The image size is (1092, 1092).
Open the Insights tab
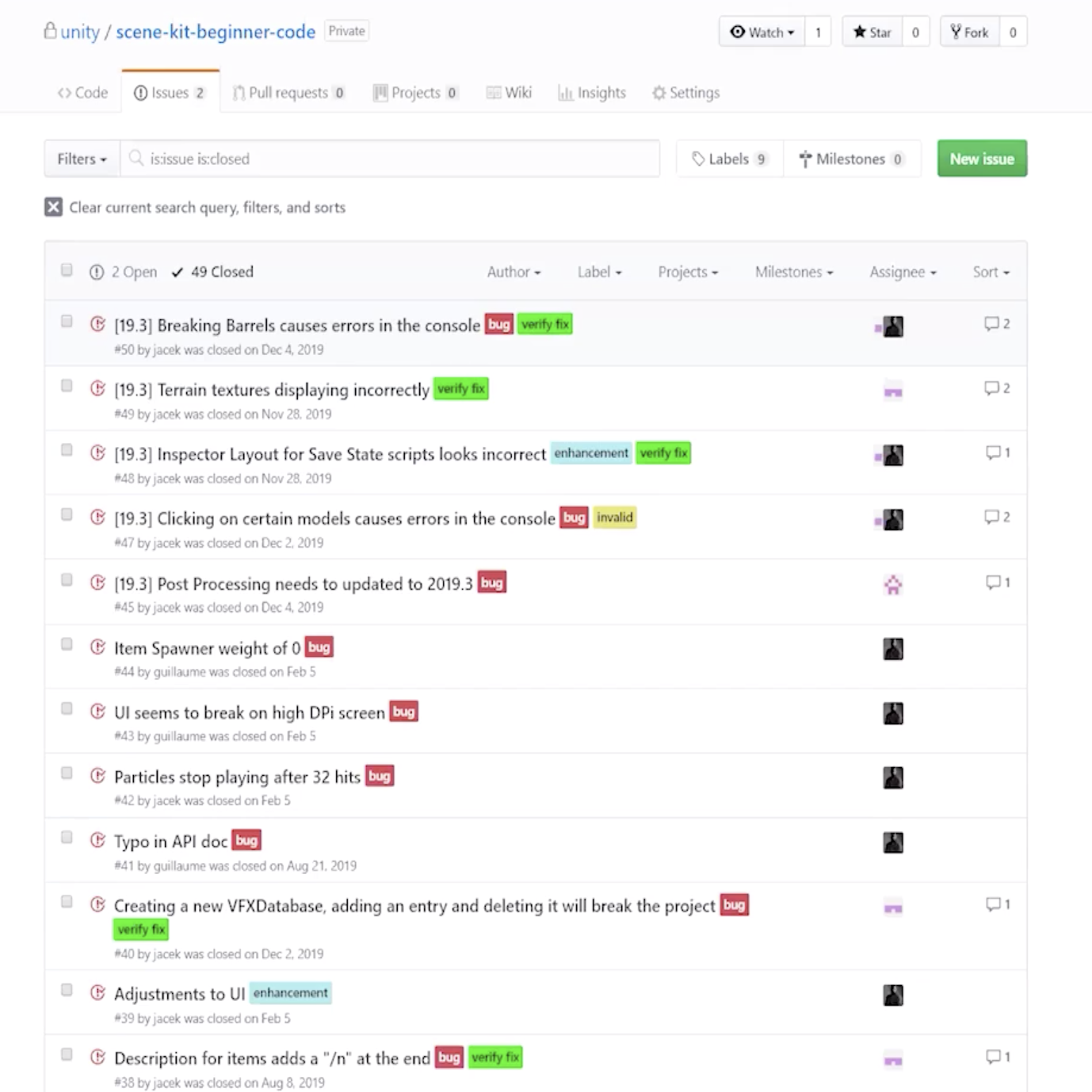[x=592, y=93]
